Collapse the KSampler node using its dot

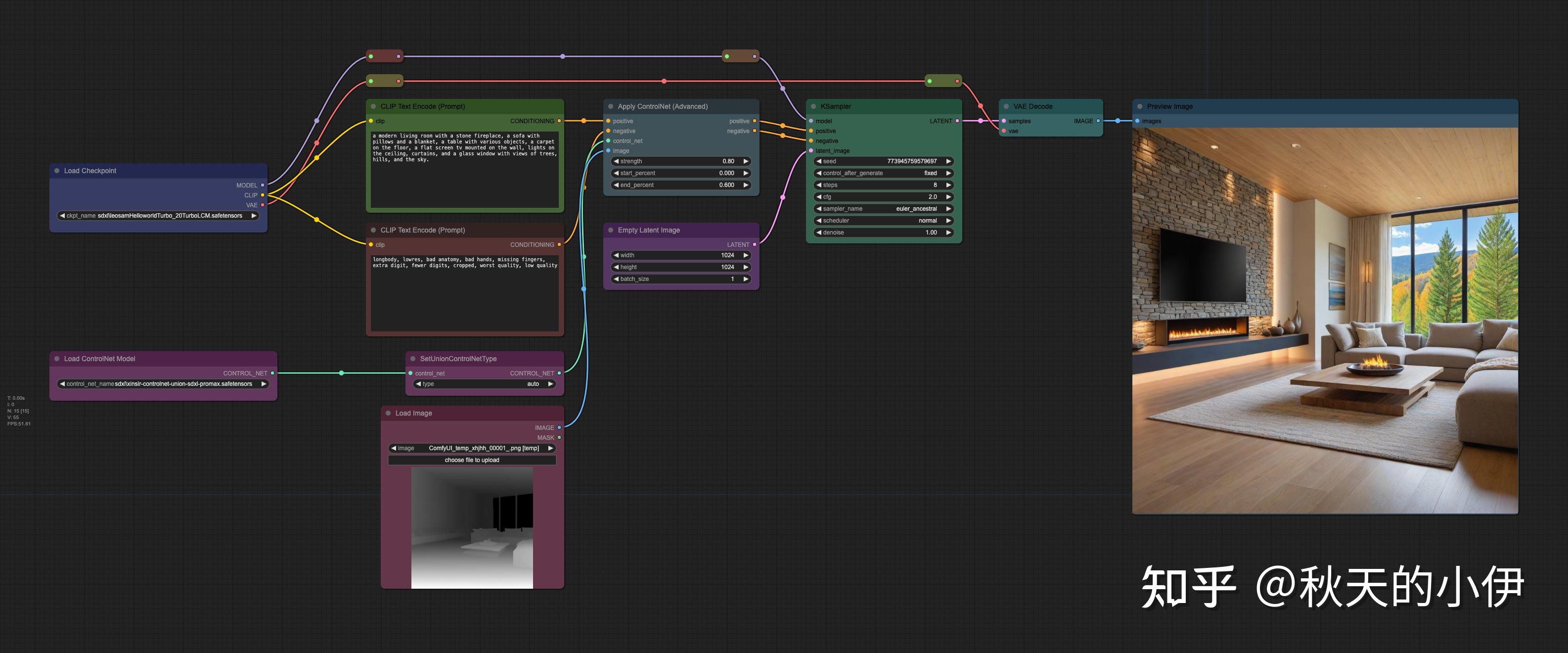point(813,106)
